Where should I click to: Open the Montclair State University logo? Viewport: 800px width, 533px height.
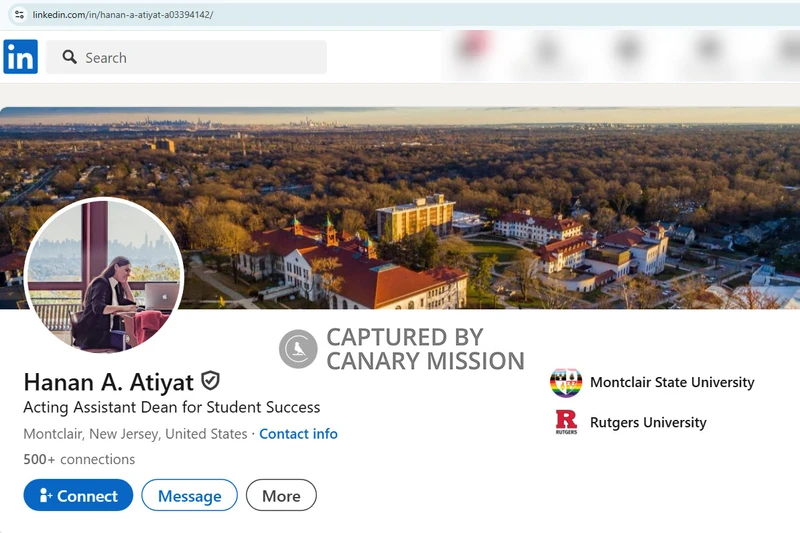pos(566,383)
